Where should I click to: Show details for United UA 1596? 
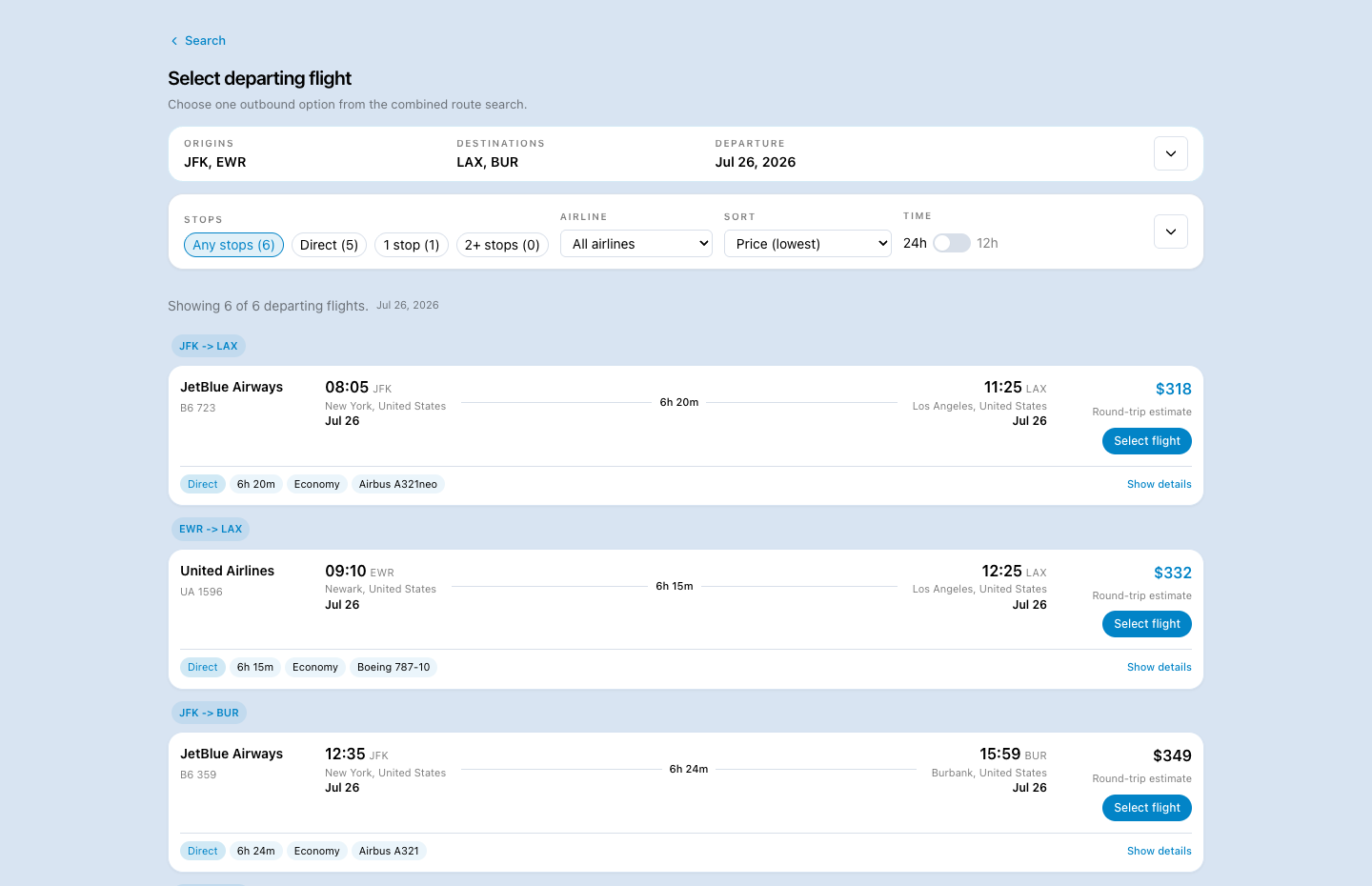click(1160, 667)
